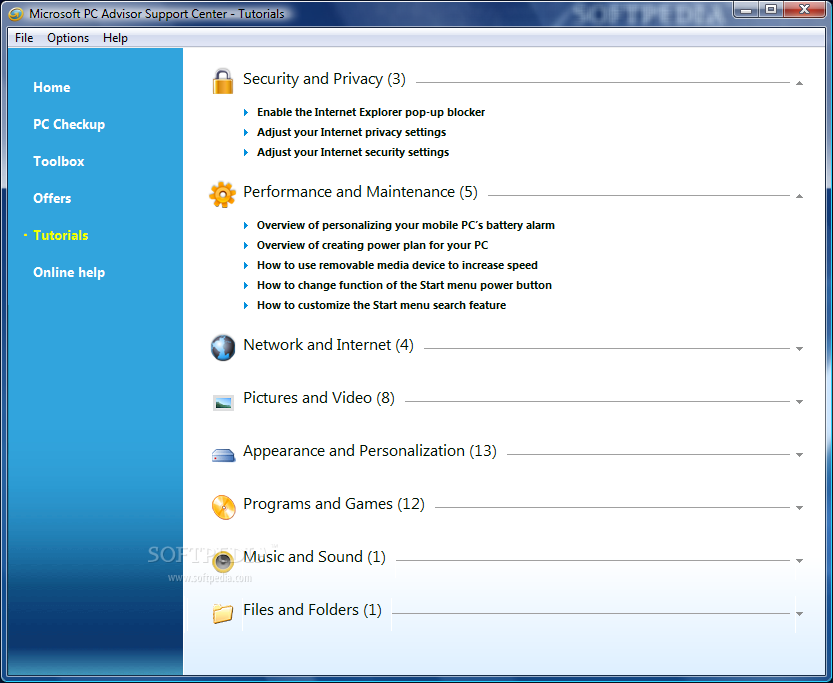The width and height of the screenshot is (833, 683).
Task: Open Enable the Internet Explorer pop-up blocker
Action: (x=371, y=112)
